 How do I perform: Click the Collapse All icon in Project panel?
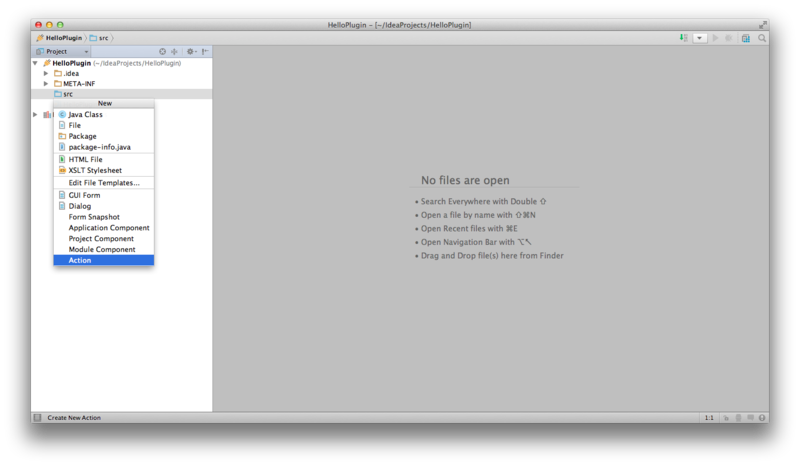coord(174,52)
